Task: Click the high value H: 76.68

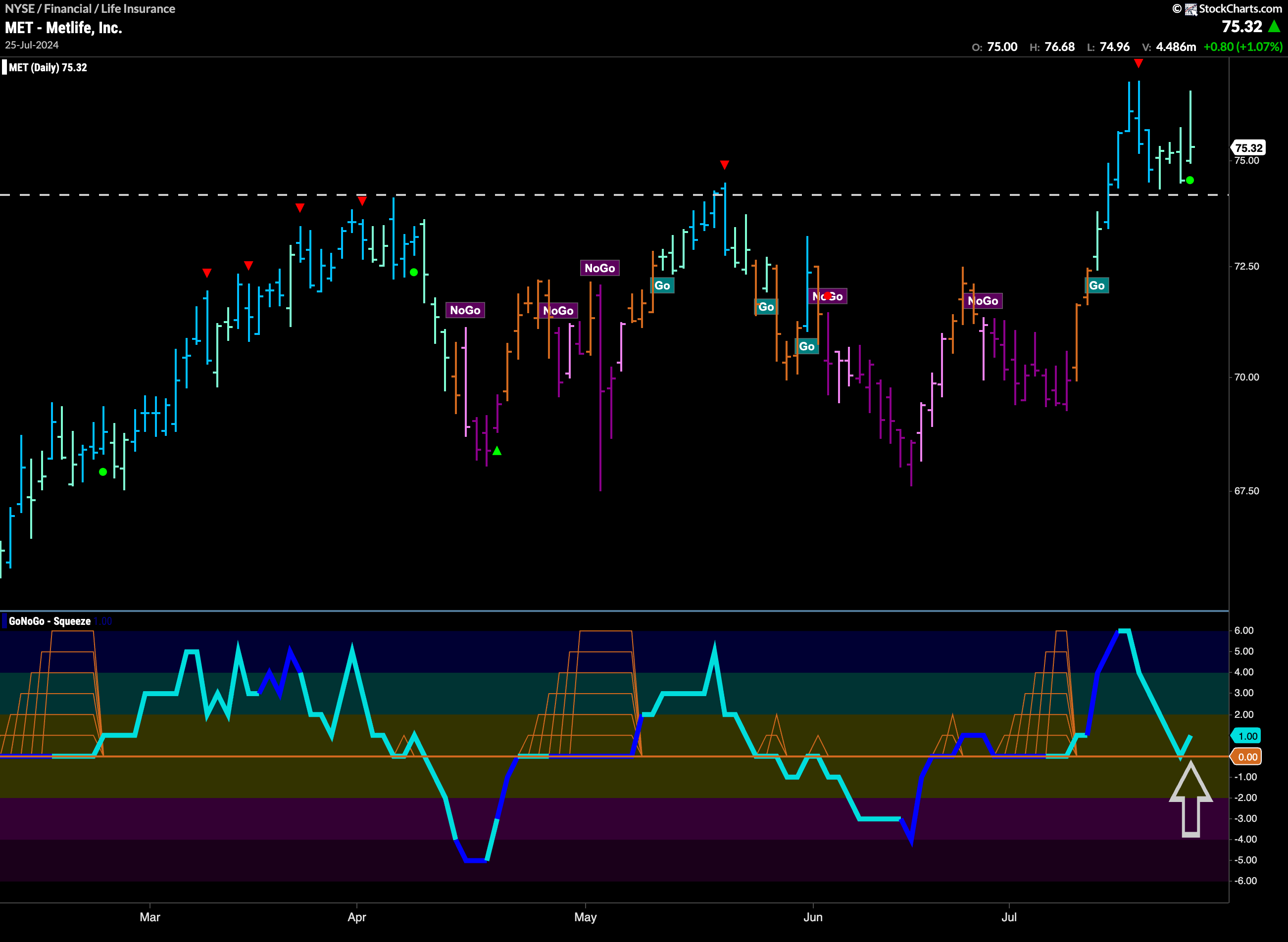Action: [1052, 47]
